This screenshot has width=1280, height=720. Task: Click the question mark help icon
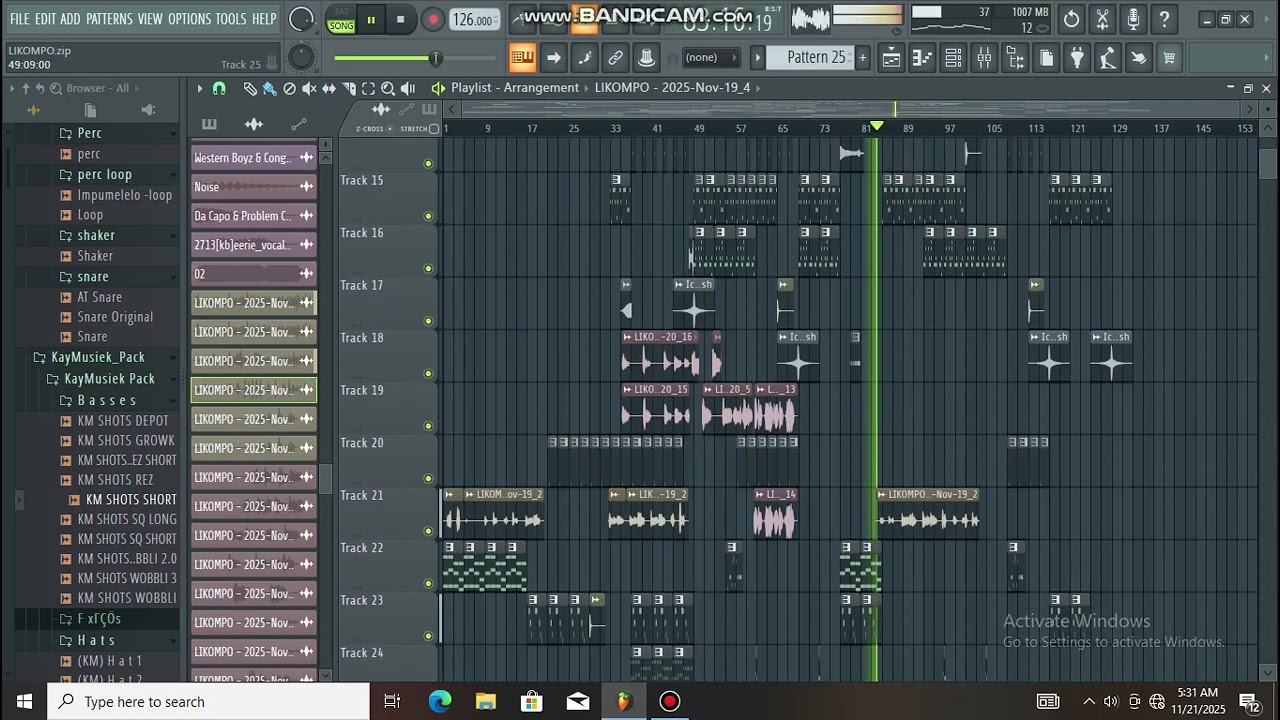coord(1164,19)
